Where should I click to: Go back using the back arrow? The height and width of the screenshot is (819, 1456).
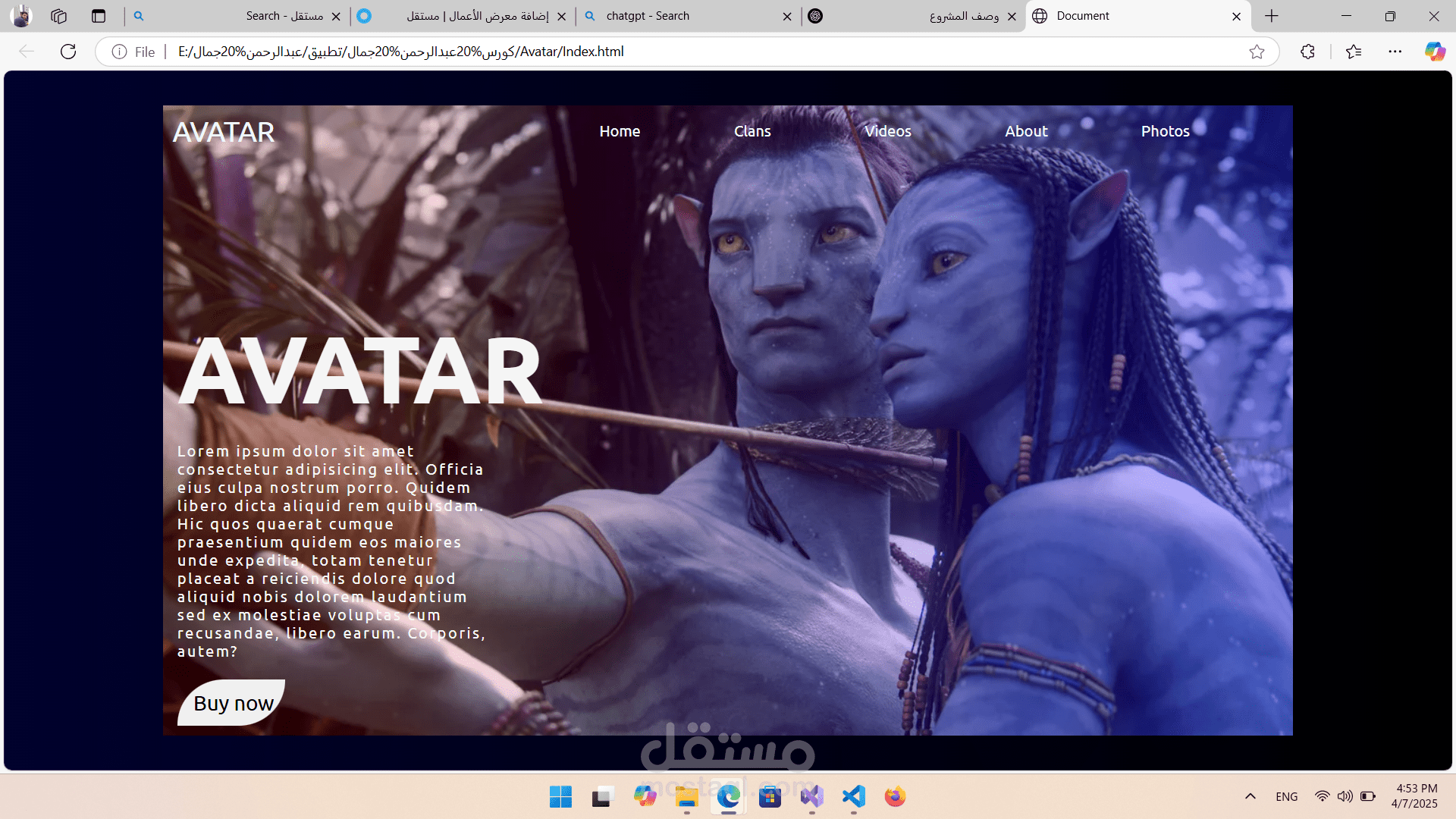pyautogui.click(x=27, y=52)
